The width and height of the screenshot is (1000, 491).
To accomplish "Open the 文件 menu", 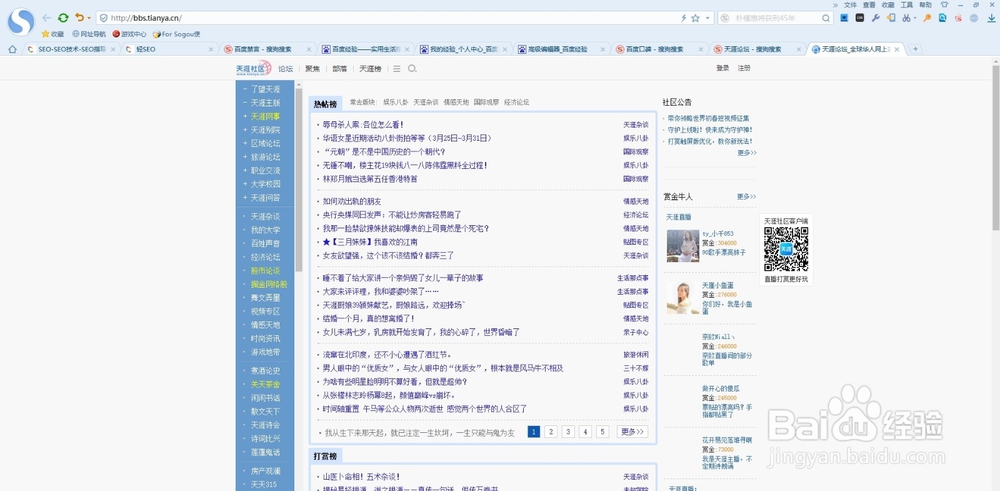I will point(851,4).
